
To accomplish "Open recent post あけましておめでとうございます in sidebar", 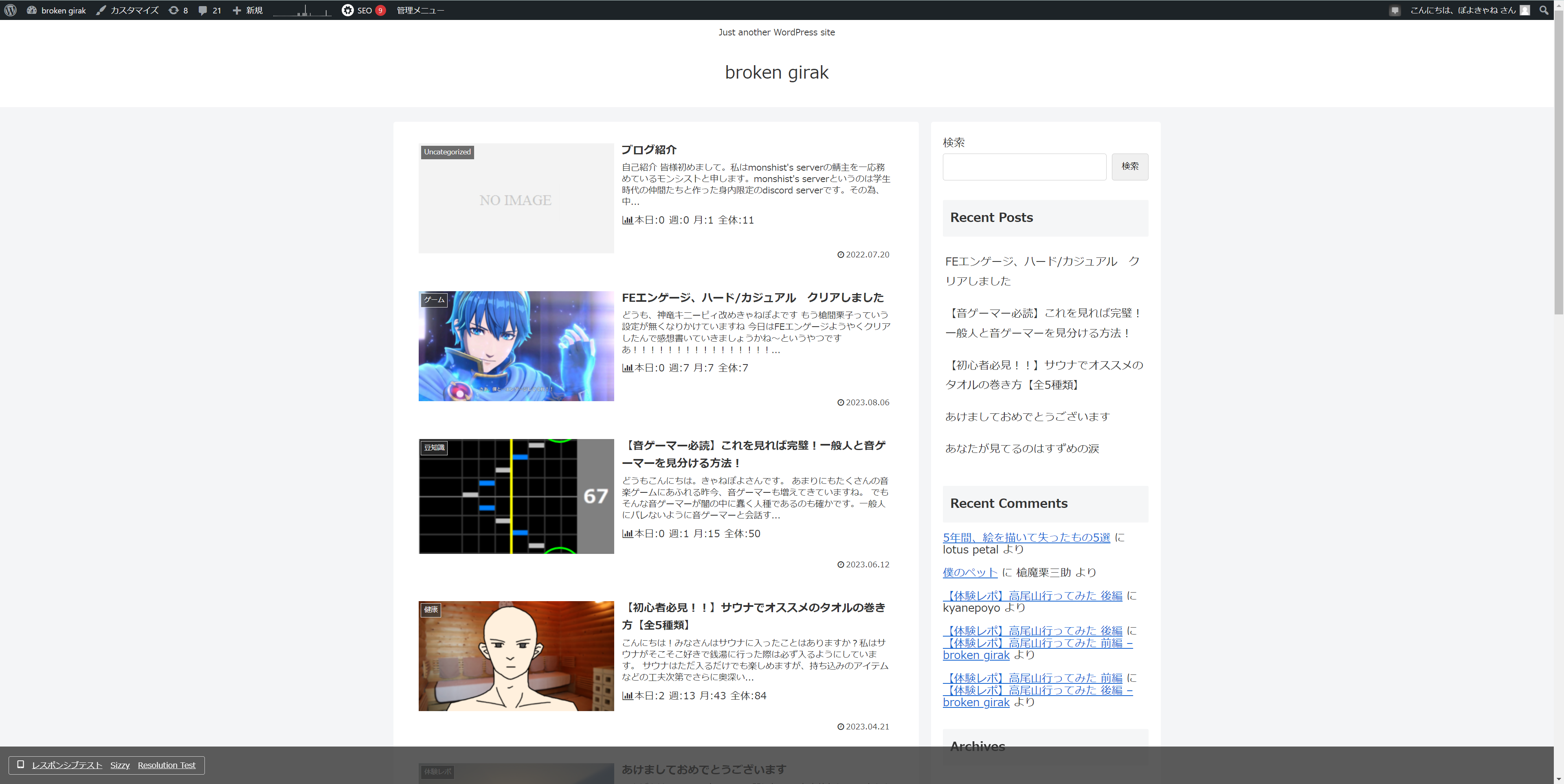I will (x=1027, y=417).
